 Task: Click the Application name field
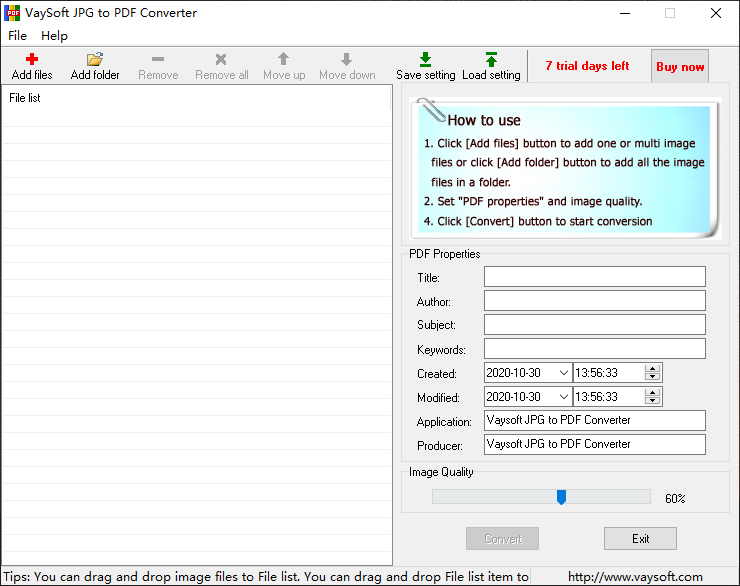(595, 420)
